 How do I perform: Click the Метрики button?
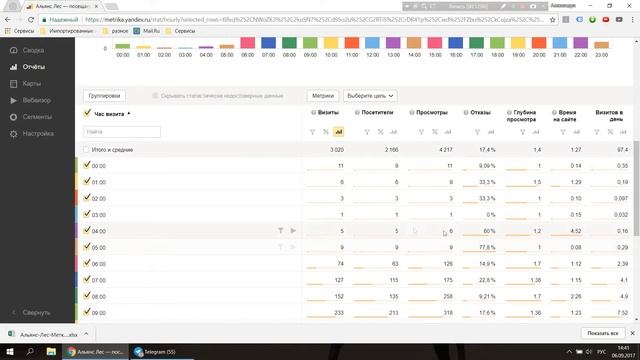(323, 96)
